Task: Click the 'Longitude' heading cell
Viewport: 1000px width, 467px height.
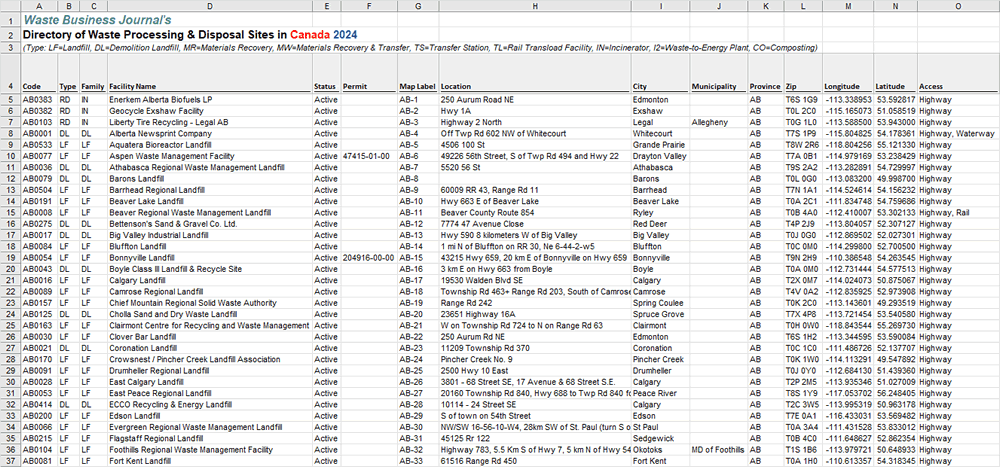Action: coord(848,74)
